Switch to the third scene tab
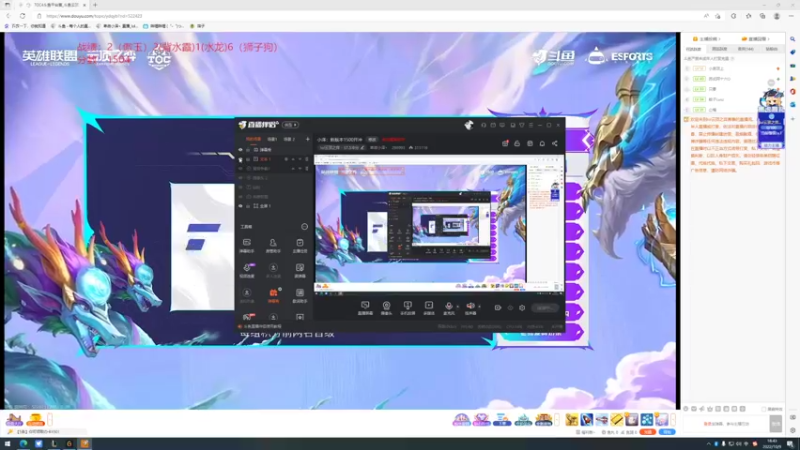This screenshot has width=800, height=450. pos(289,139)
